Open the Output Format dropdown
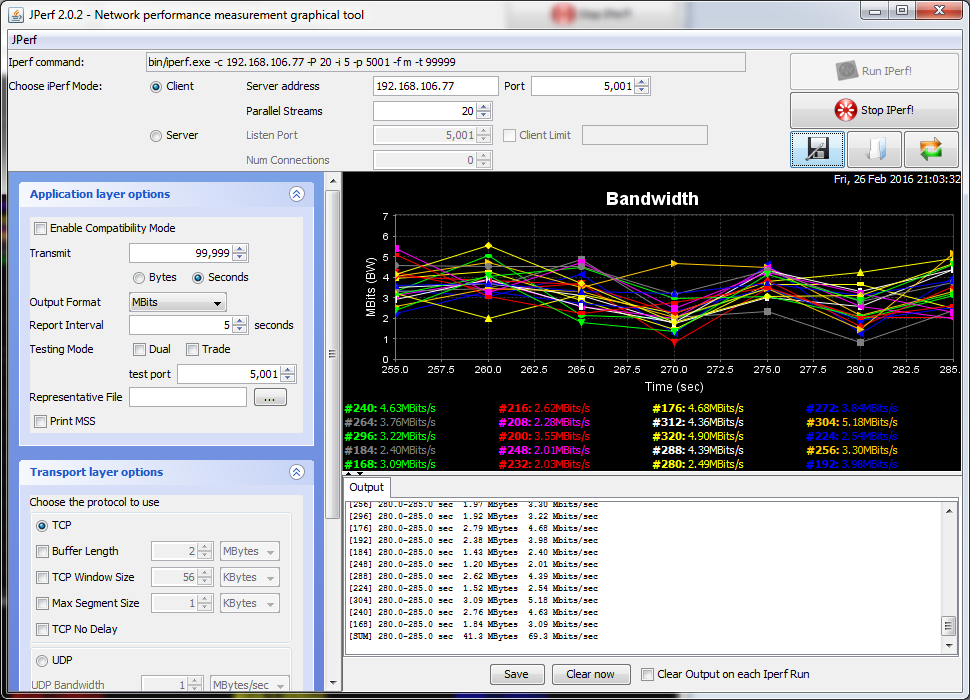Screen dimensions: 970x700 click(x=178, y=302)
